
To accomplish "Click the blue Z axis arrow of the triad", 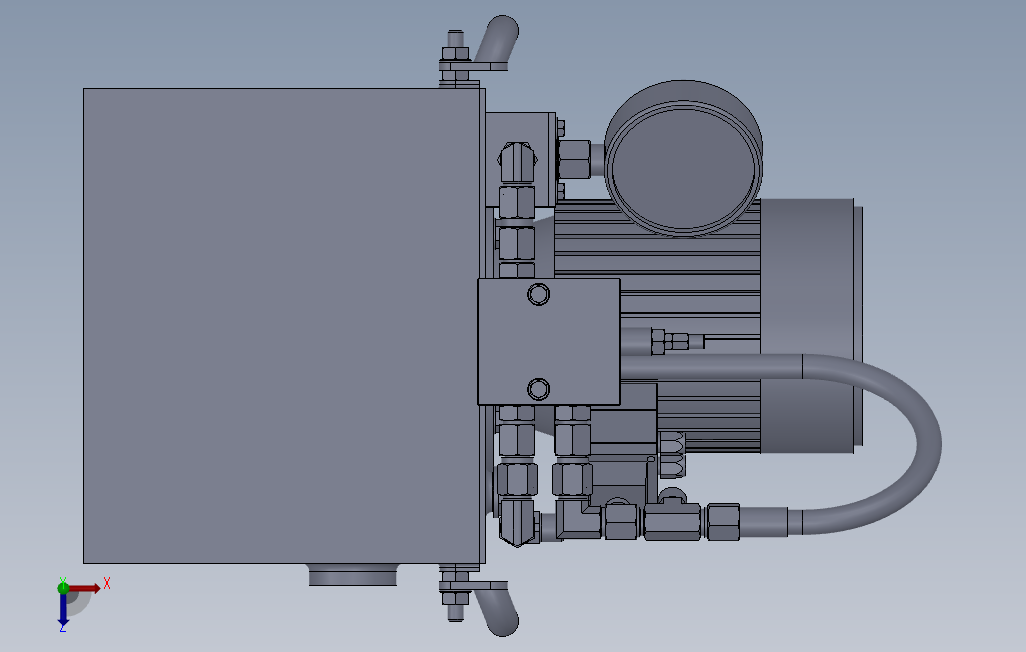I will tap(63, 610).
